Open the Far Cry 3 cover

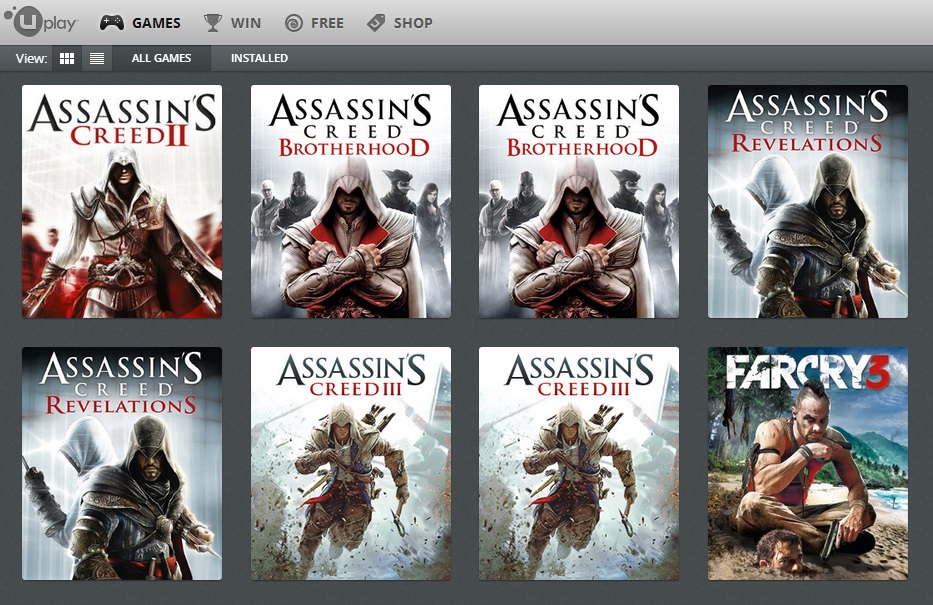[807, 463]
